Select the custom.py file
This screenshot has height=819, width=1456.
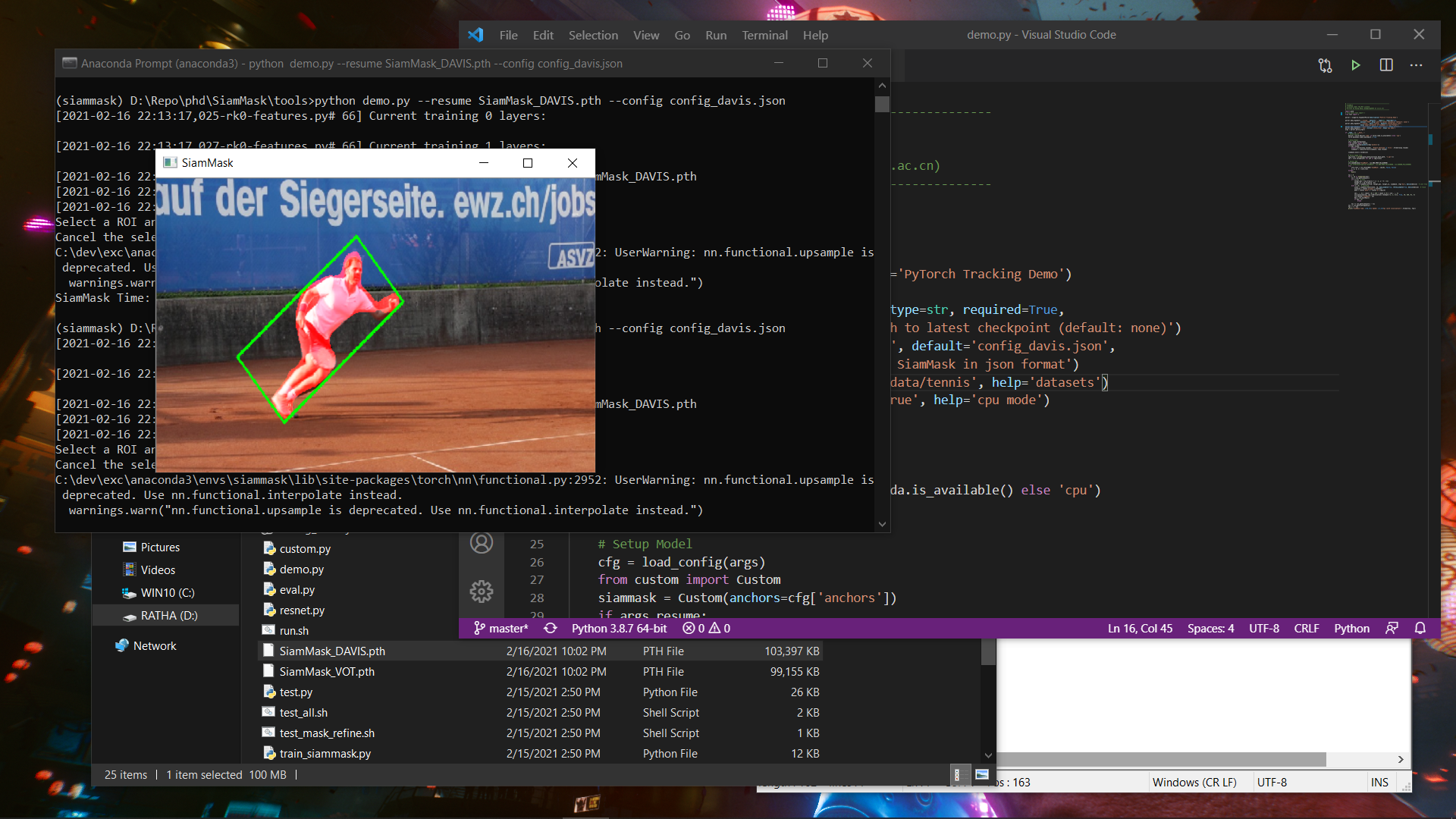pos(305,549)
